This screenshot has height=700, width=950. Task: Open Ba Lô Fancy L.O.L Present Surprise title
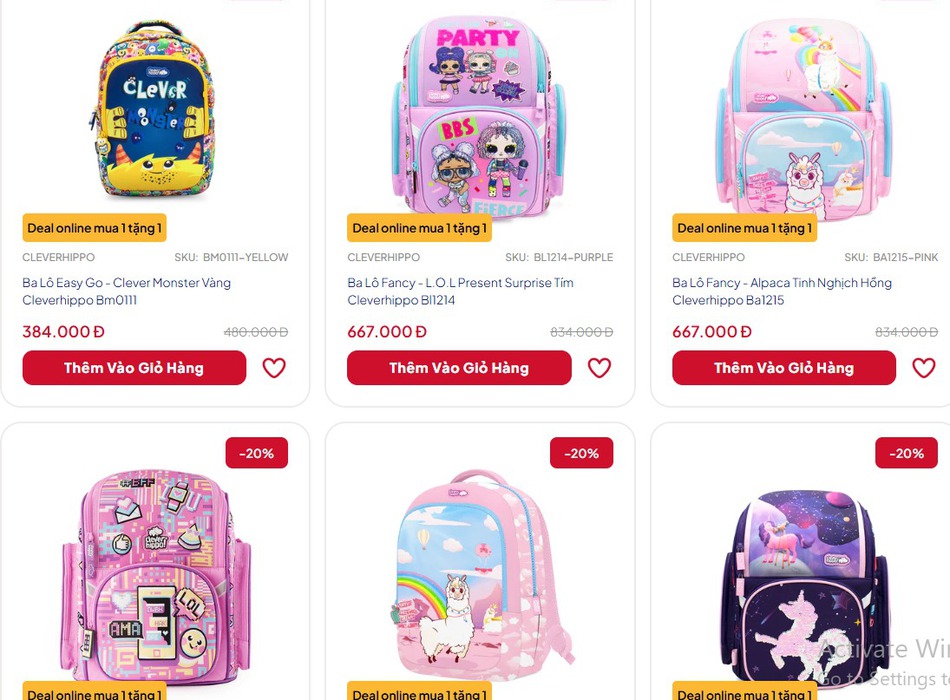pos(460,292)
